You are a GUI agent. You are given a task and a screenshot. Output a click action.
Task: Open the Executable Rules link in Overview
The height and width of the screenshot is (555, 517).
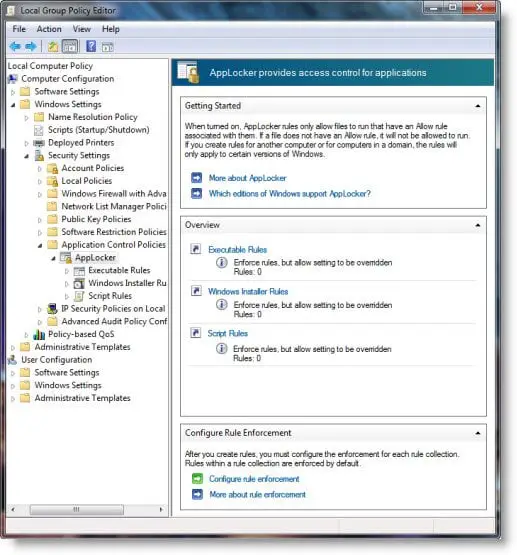[x=237, y=250]
